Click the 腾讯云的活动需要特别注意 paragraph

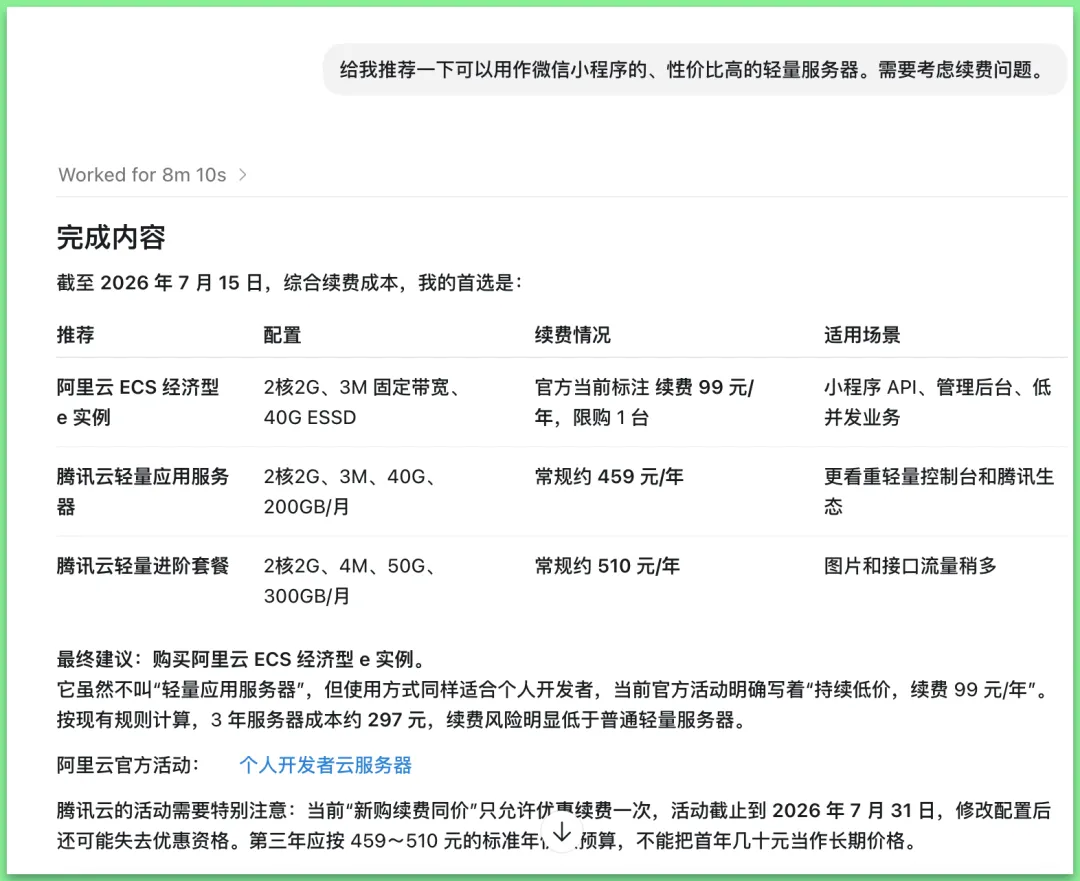(554, 825)
